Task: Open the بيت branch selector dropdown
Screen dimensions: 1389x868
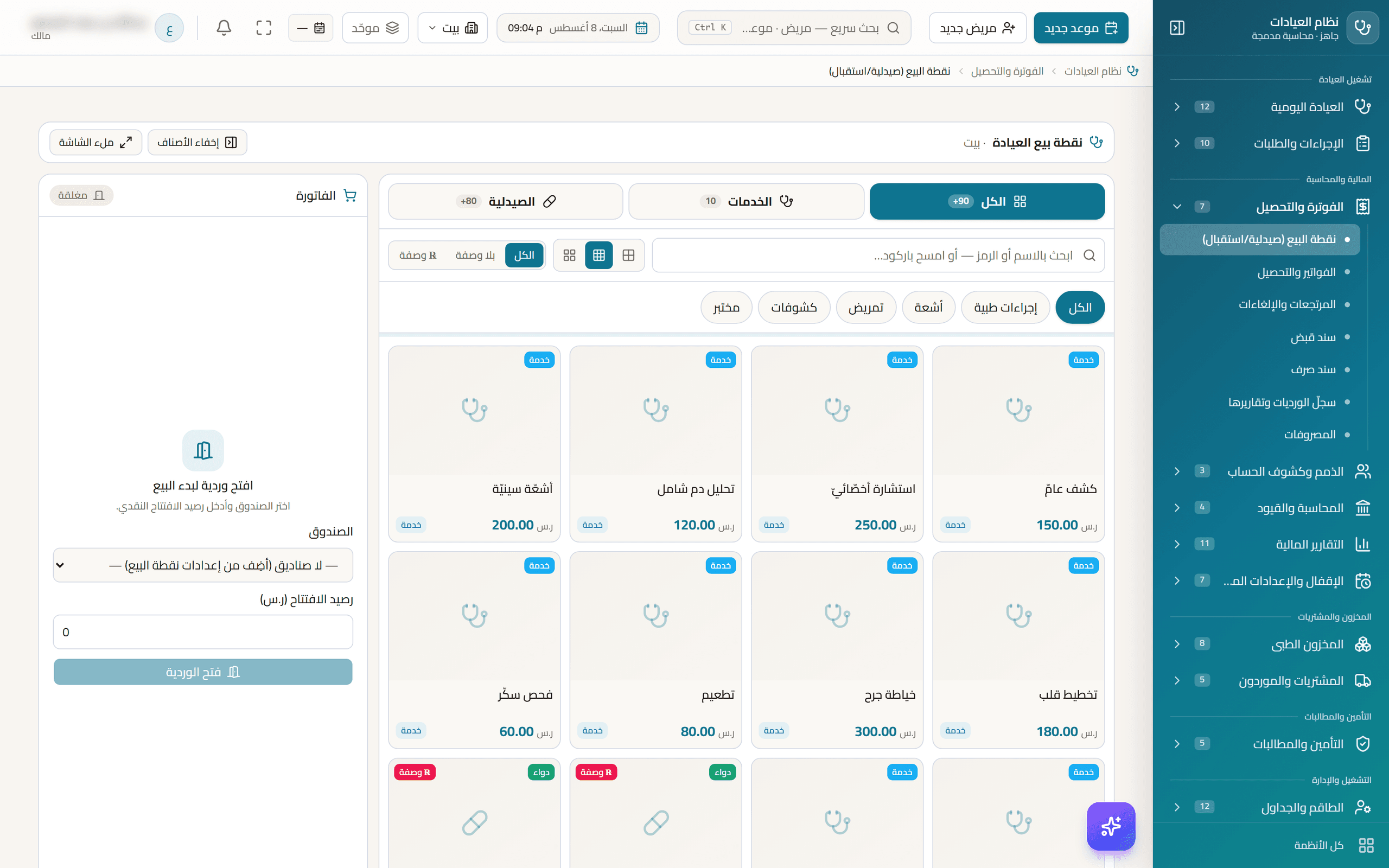Action: click(x=453, y=28)
